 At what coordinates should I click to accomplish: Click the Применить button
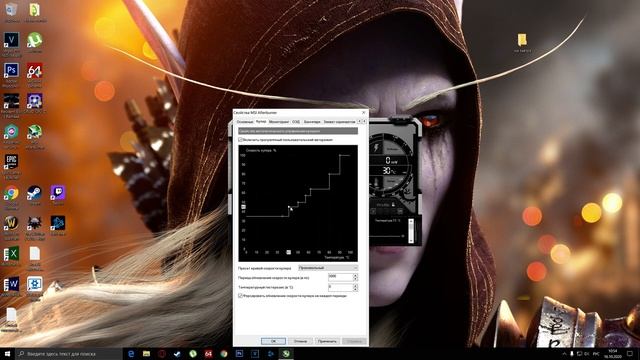pos(327,341)
